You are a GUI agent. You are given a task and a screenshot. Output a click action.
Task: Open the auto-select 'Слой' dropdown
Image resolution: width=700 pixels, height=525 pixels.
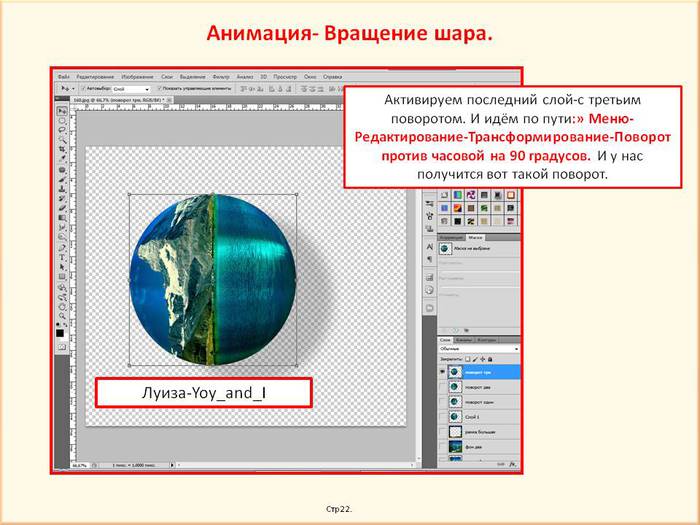(130, 89)
